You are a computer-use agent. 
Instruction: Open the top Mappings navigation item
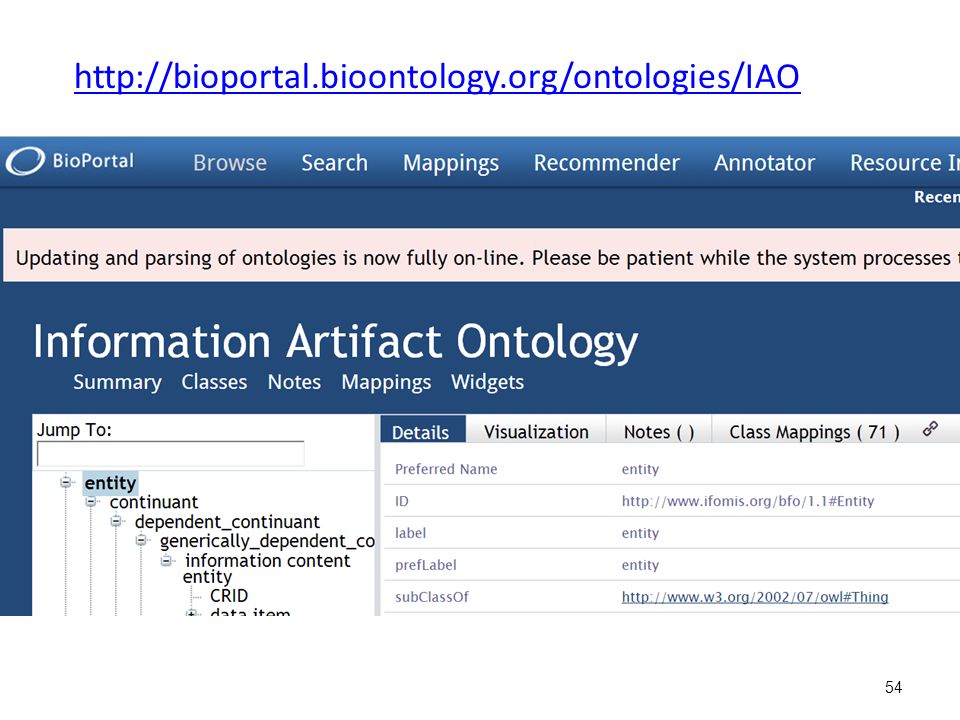click(x=451, y=163)
